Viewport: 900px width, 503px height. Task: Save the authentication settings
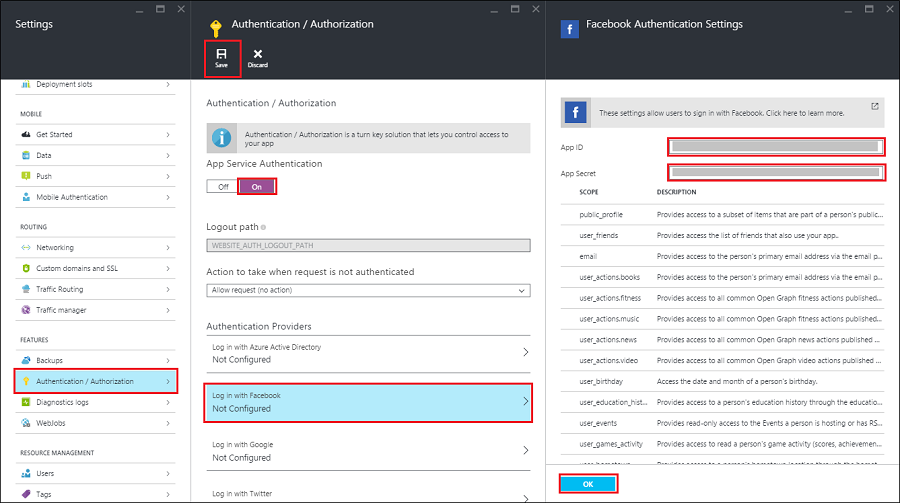222,58
